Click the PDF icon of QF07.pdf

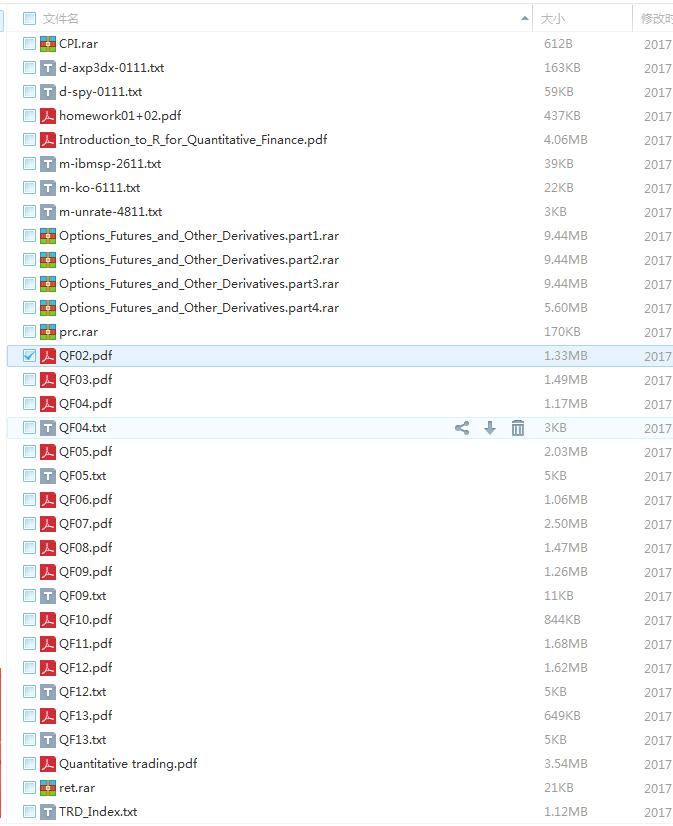click(x=48, y=524)
